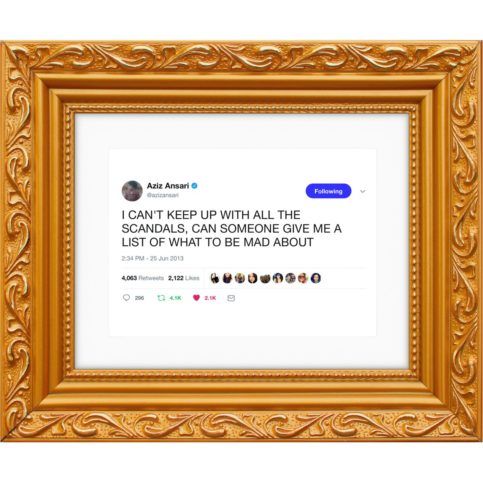Viewport: 483px width, 483px height.
Task: Open the 2:34 PM 25 Jun 2013 timestamp
Action: coord(153,258)
